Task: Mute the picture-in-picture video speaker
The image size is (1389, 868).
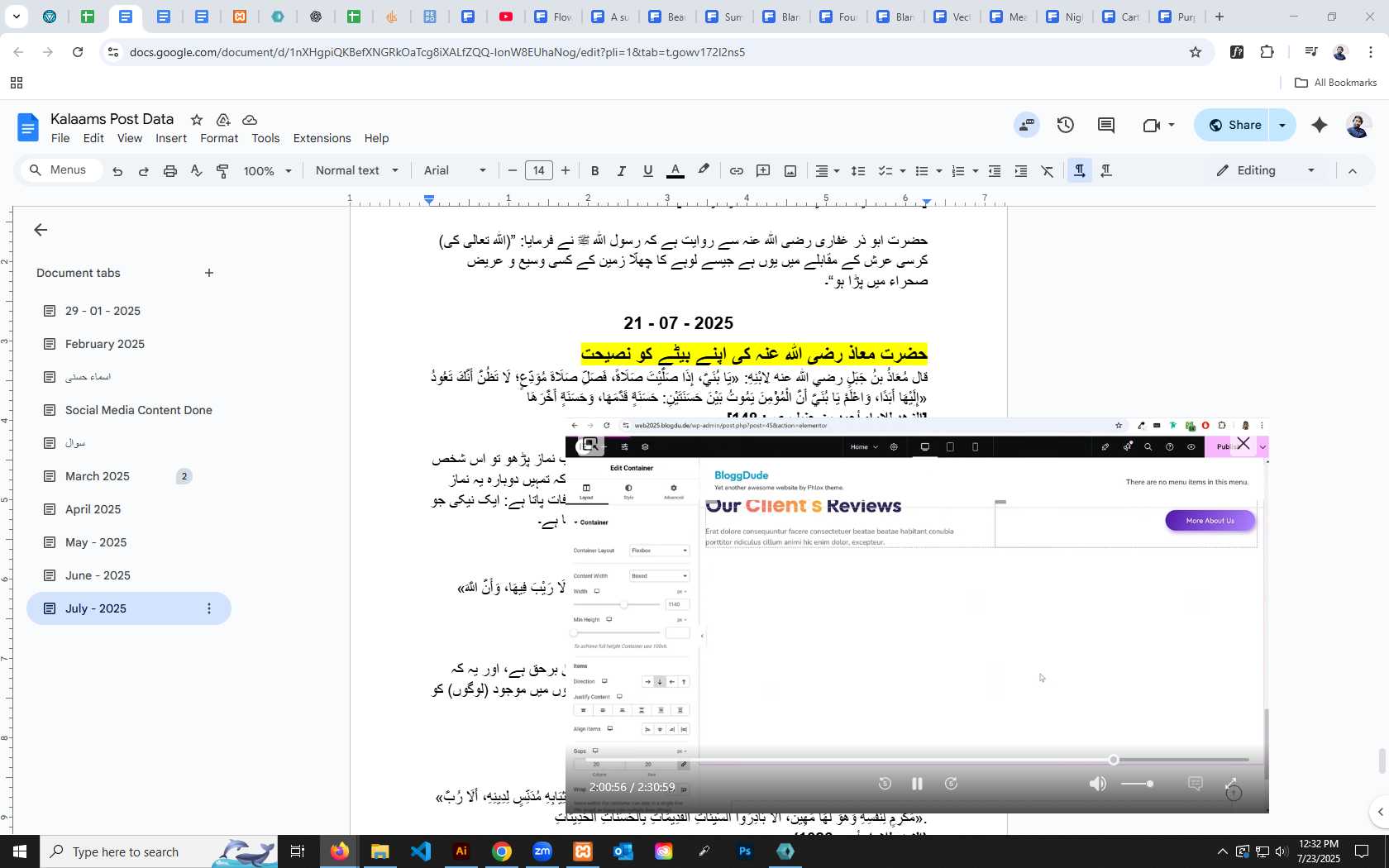Action: click(x=1098, y=784)
